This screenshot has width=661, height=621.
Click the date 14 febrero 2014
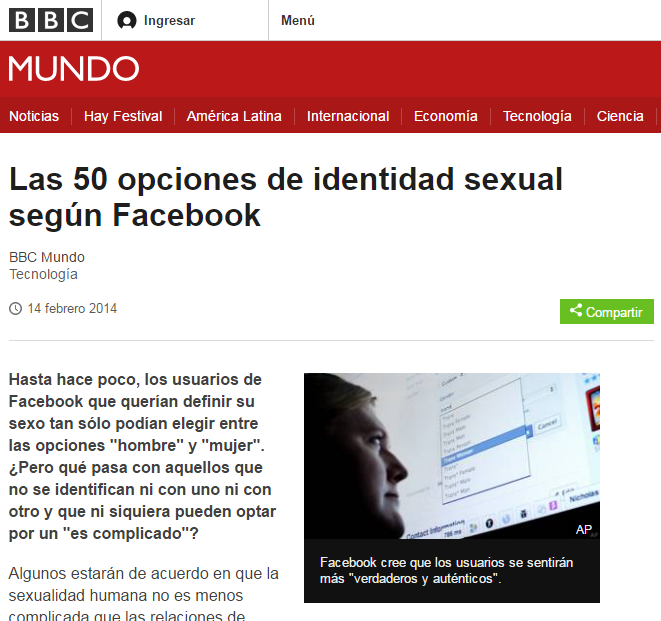[72, 309]
